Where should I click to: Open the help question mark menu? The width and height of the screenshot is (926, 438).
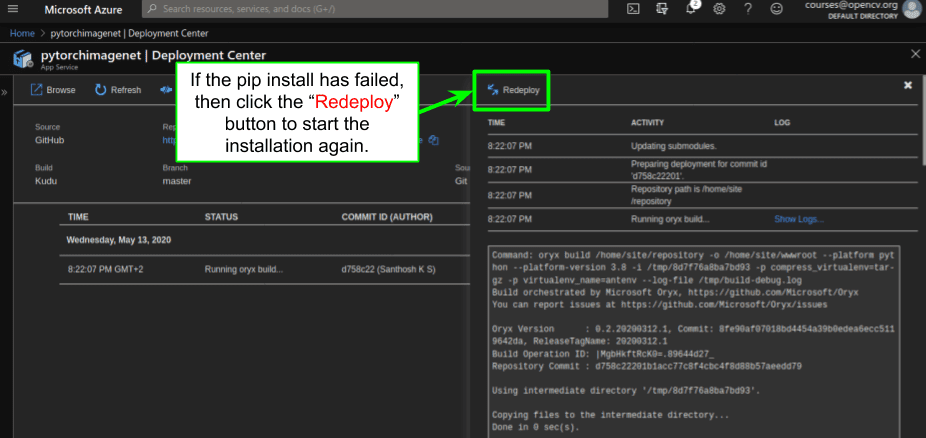coord(748,9)
